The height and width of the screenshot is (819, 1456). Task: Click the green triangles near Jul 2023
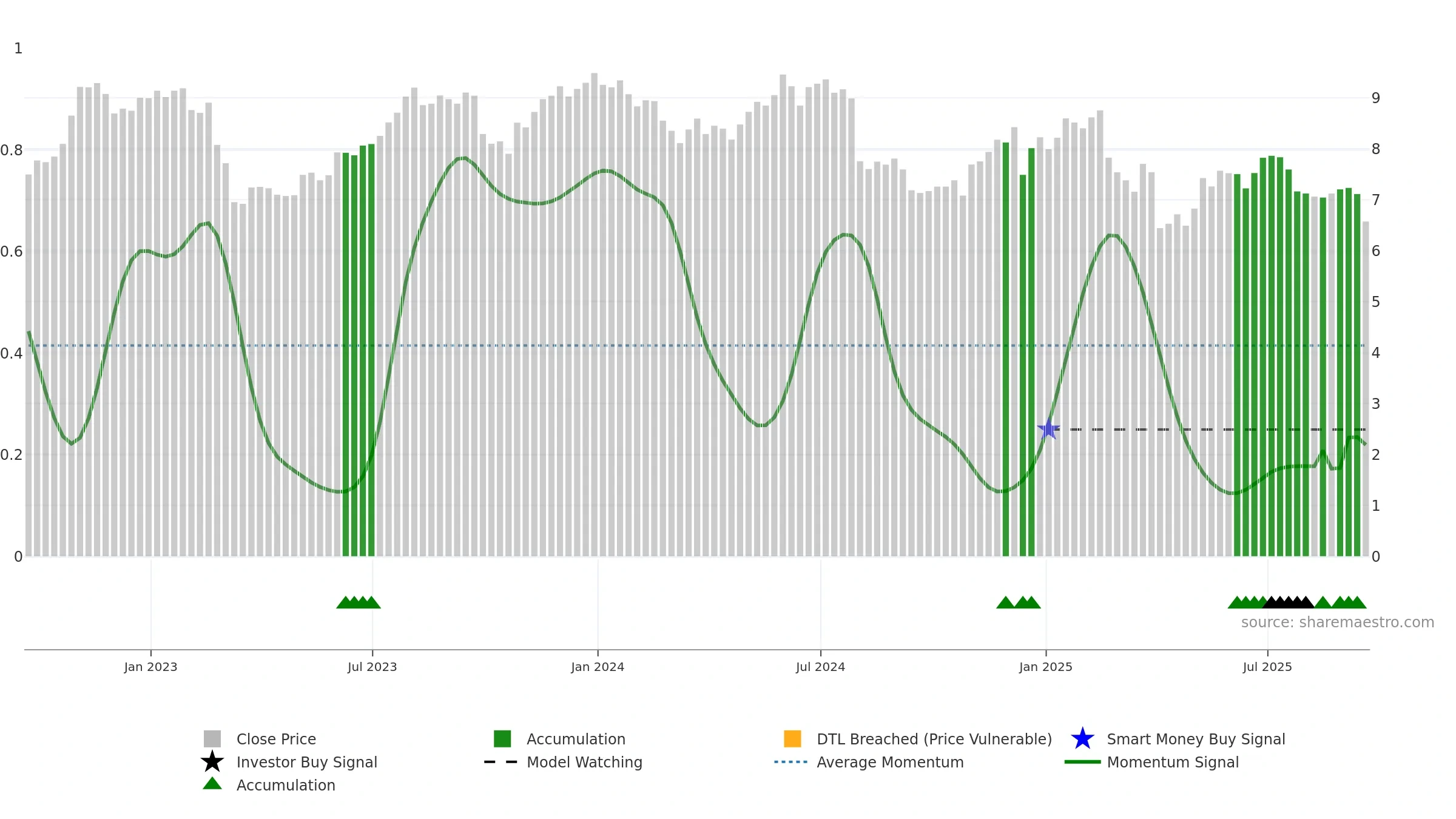click(x=359, y=602)
